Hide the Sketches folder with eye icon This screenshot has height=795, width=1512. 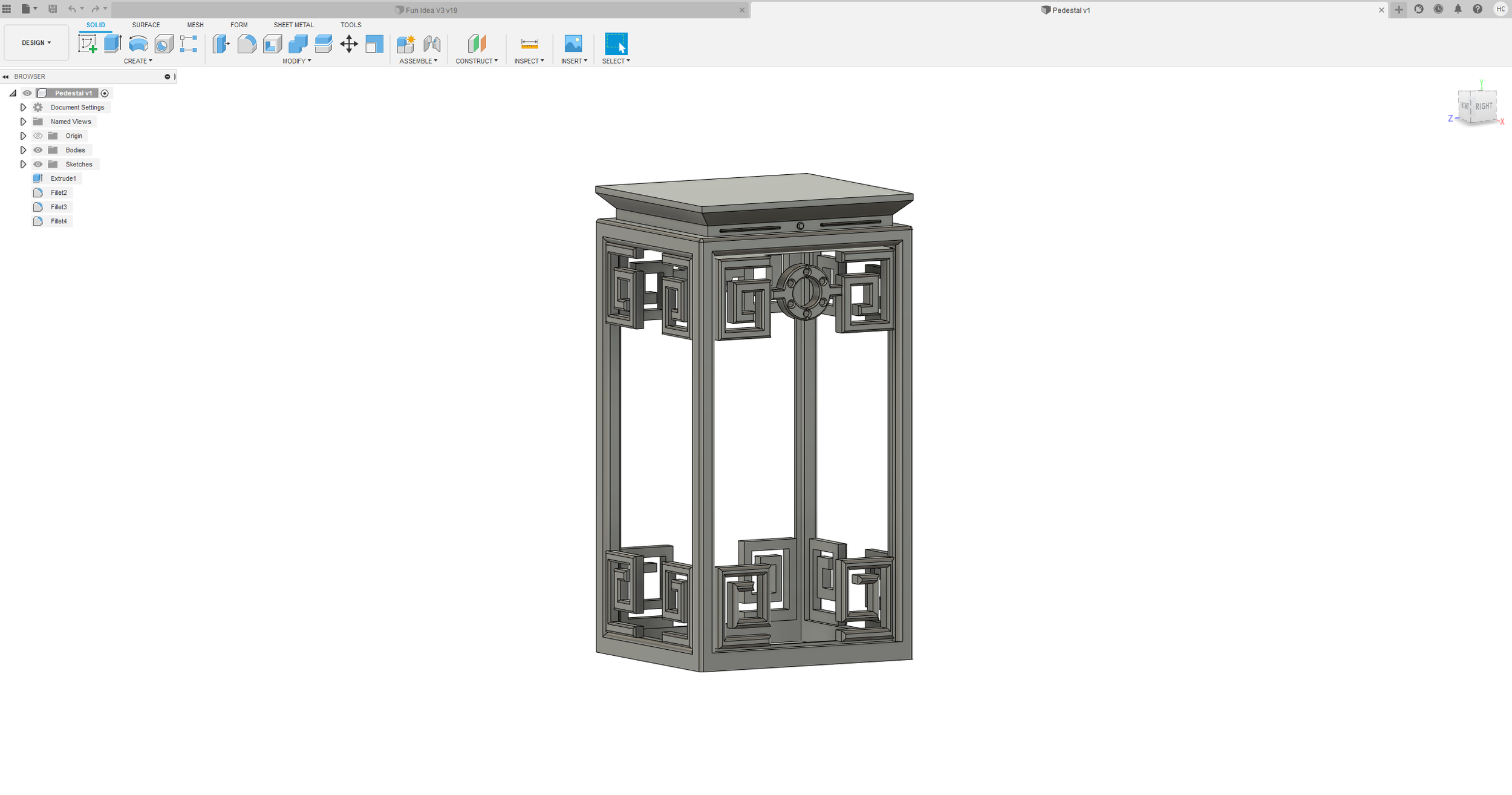pos(38,165)
